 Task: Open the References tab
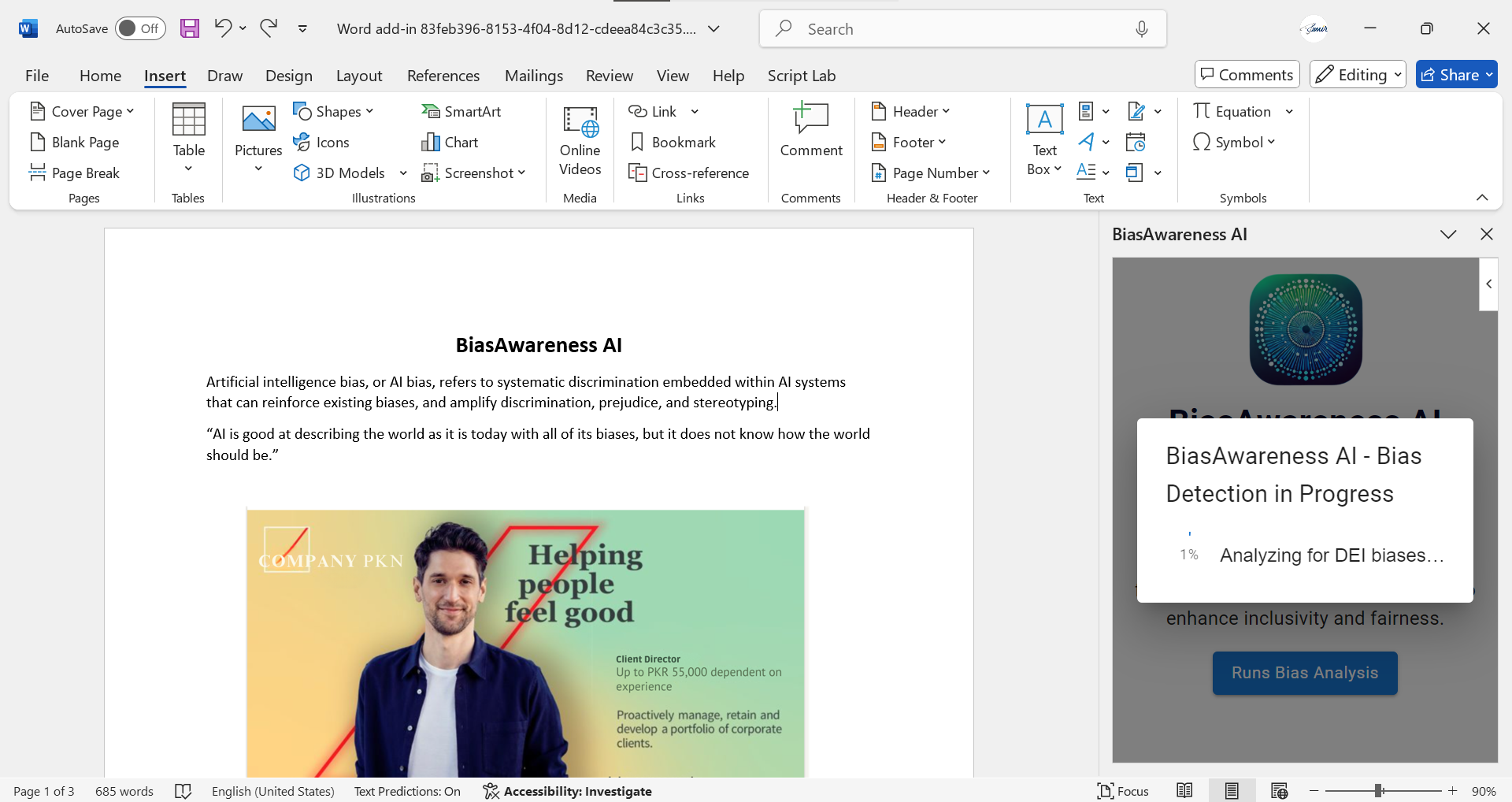point(443,76)
